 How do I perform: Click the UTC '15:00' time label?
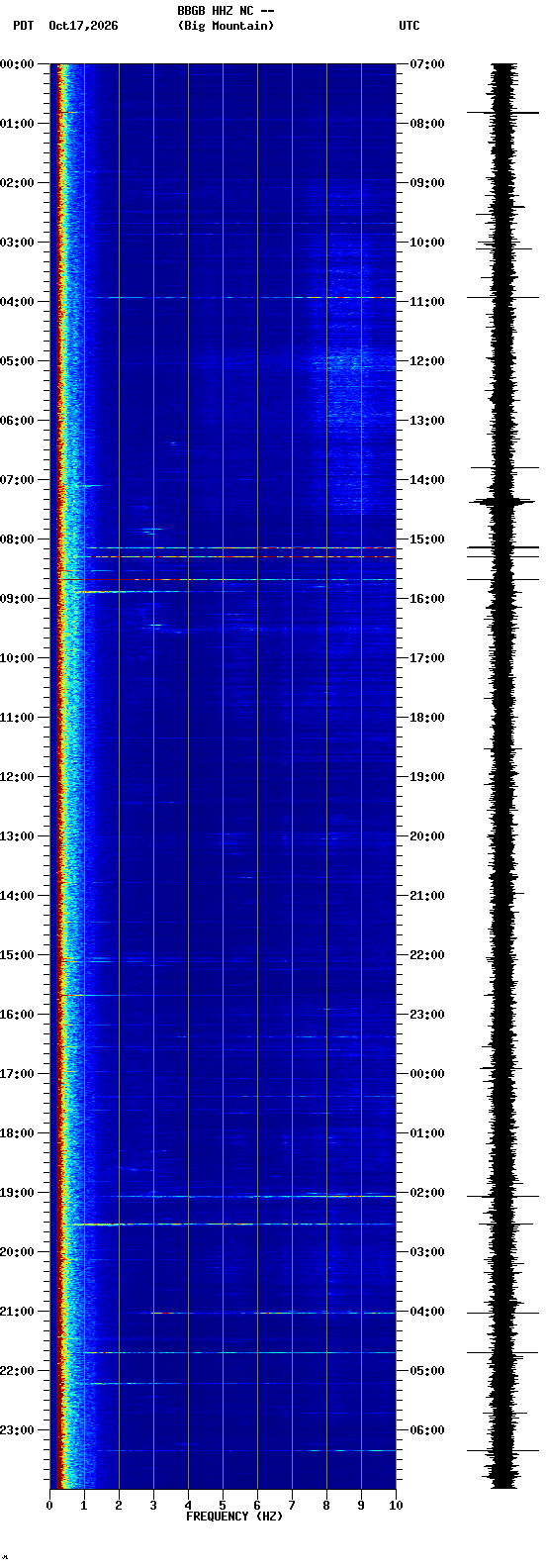tap(427, 539)
